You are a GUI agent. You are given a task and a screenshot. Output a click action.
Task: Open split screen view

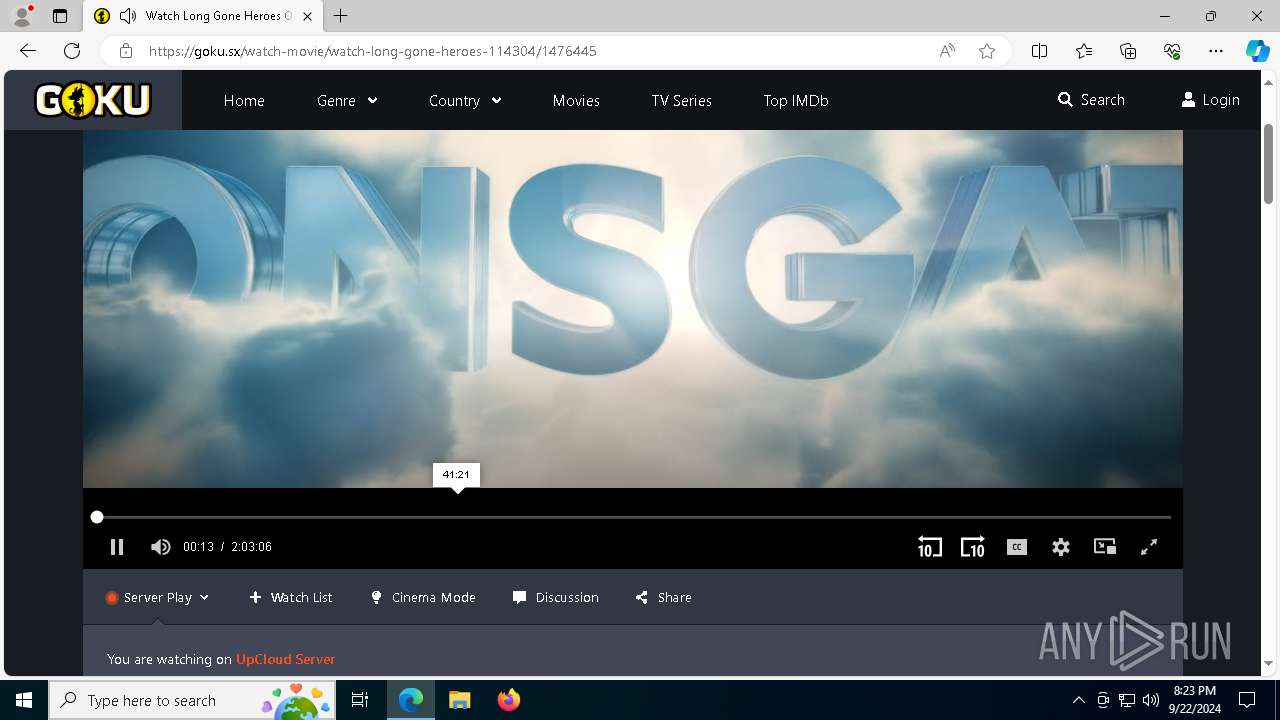pyautogui.click(x=1040, y=51)
